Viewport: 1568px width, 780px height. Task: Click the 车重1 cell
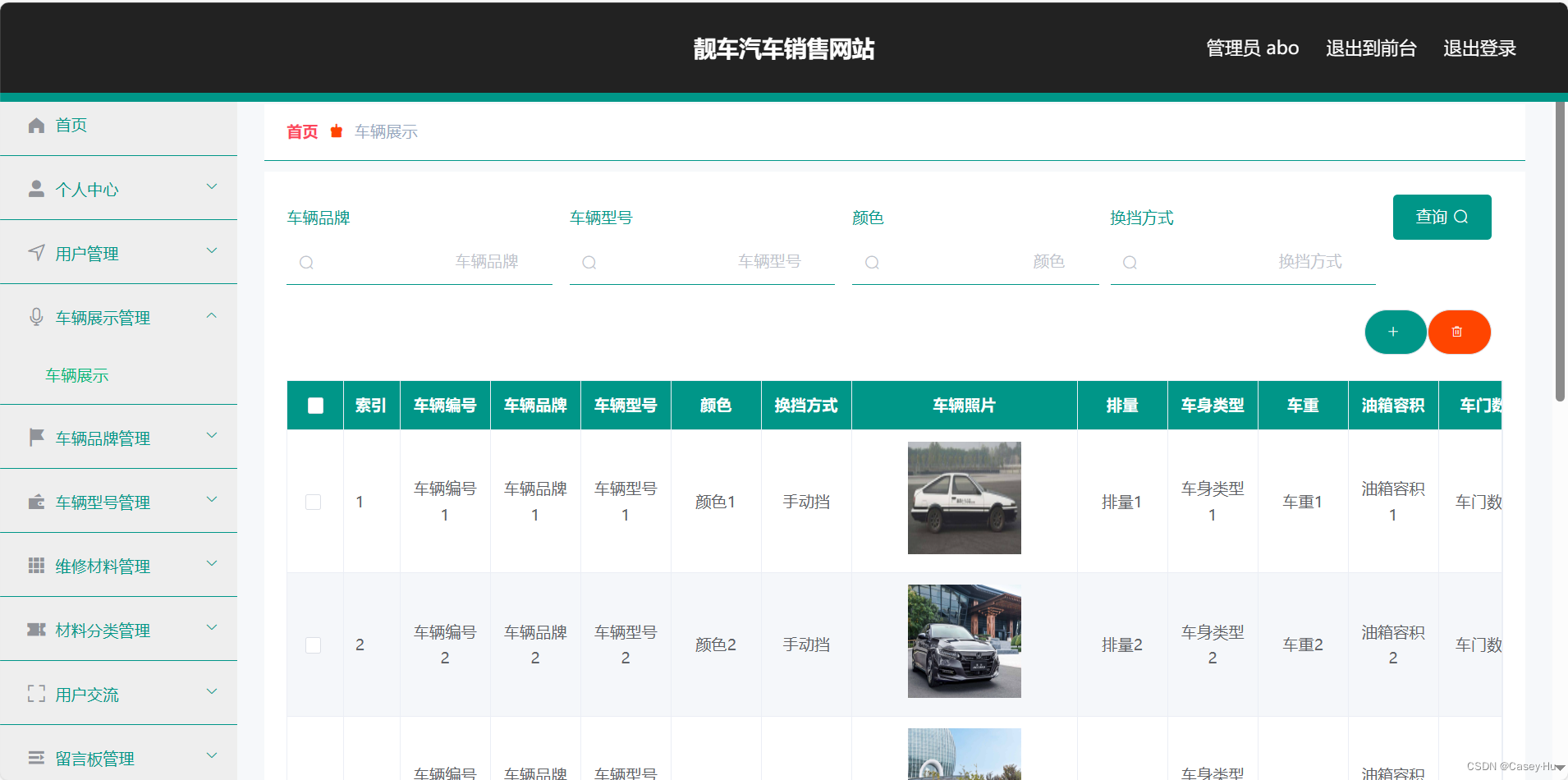[1303, 502]
